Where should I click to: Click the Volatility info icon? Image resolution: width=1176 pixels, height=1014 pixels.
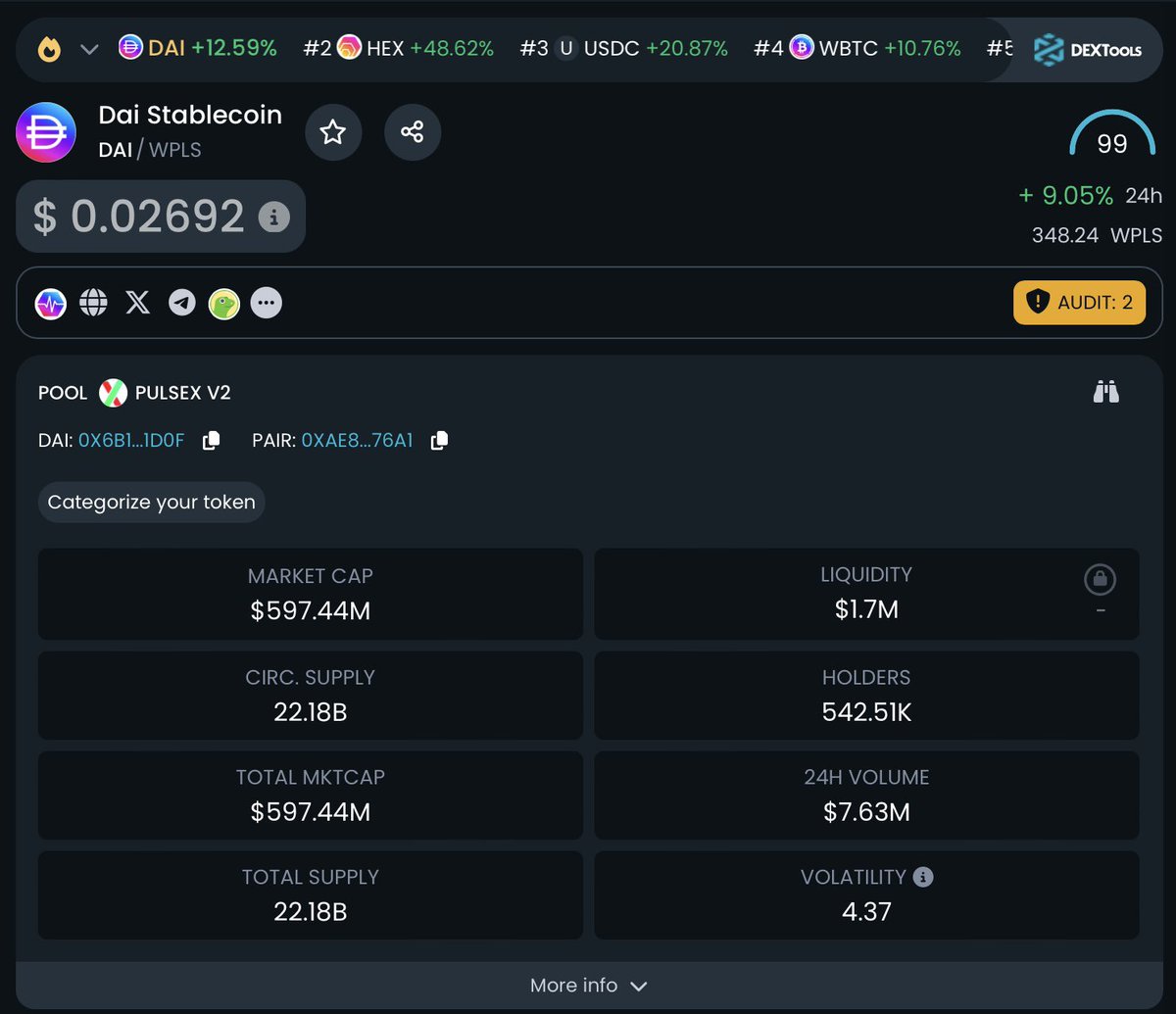922,877
